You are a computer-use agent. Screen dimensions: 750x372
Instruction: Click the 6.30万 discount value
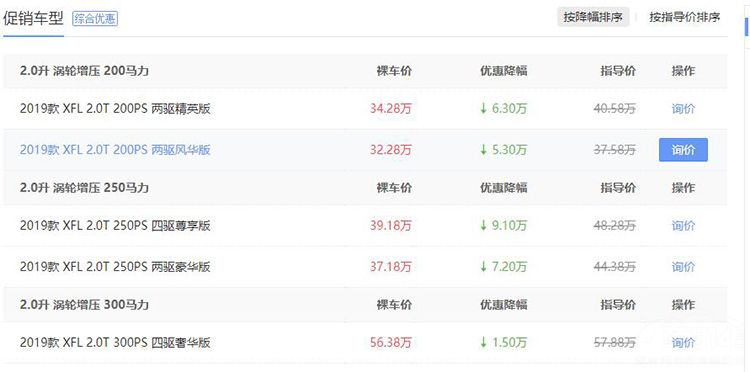click(x=509, y=109)
